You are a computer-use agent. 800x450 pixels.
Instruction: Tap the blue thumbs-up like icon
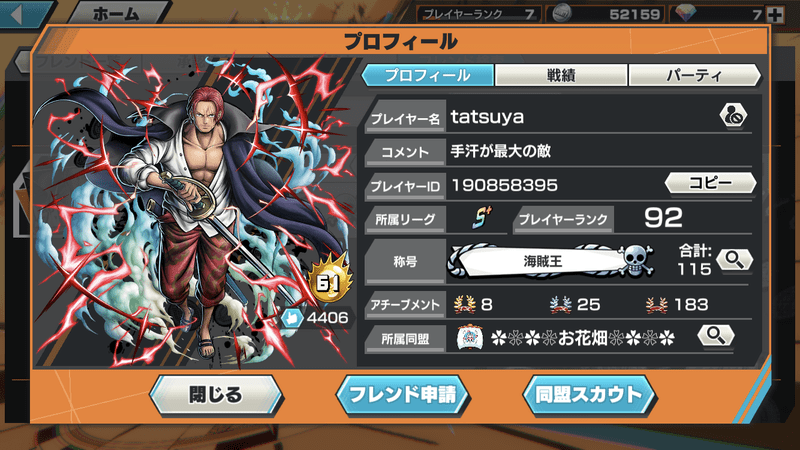[x=292, y=318]
